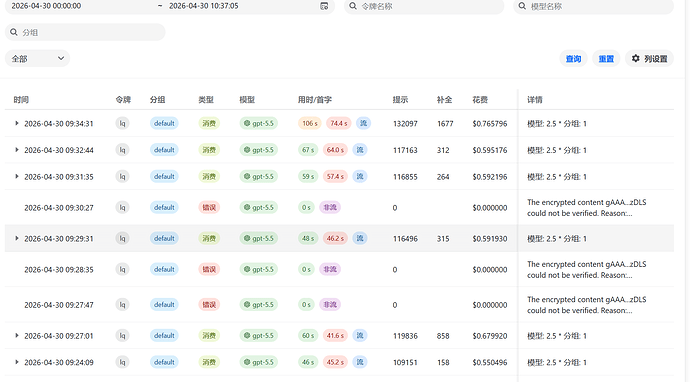Click the start date 2026-04-30 00:00:00 field
The image size is (690, 382).
[46, 6]
